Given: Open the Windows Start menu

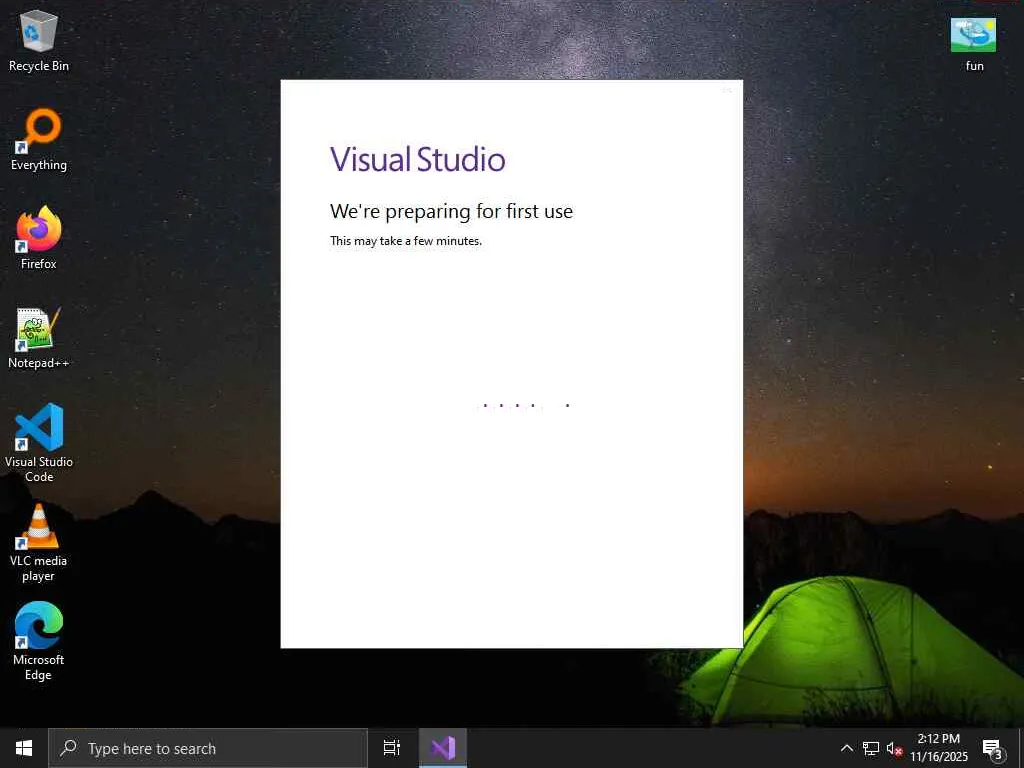Looking at the screenshot, I should pos(24,748).
